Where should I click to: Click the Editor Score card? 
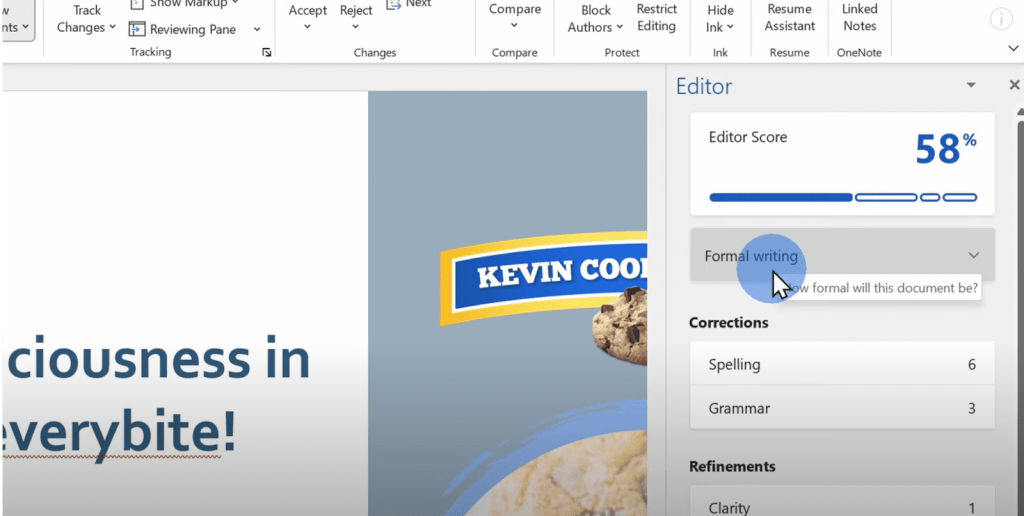pyautogui.click(x=842, y=163)
